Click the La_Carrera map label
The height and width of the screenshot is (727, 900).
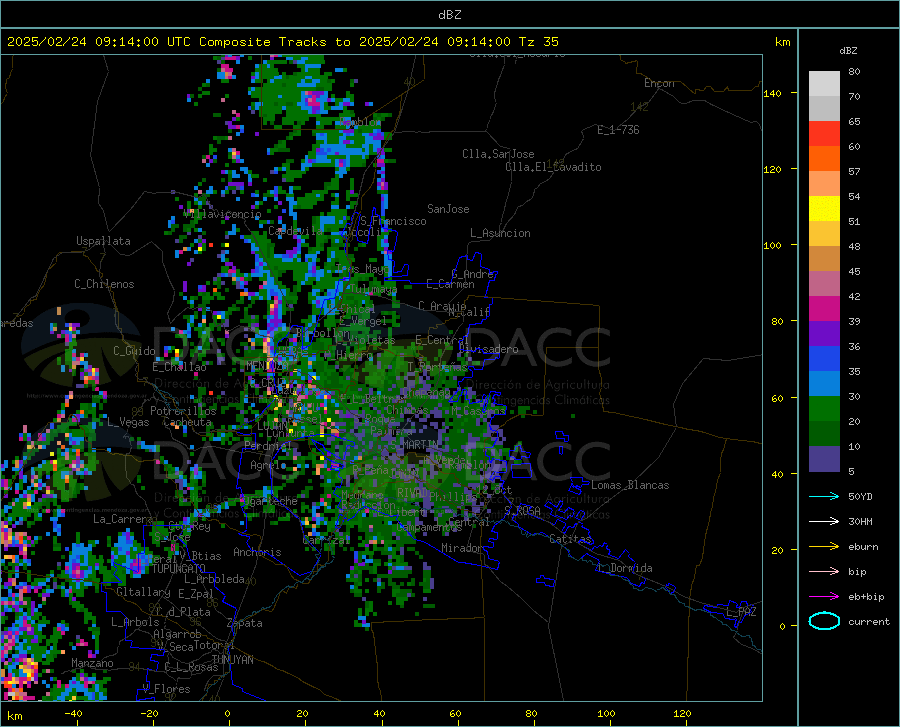tap(123, 519)
